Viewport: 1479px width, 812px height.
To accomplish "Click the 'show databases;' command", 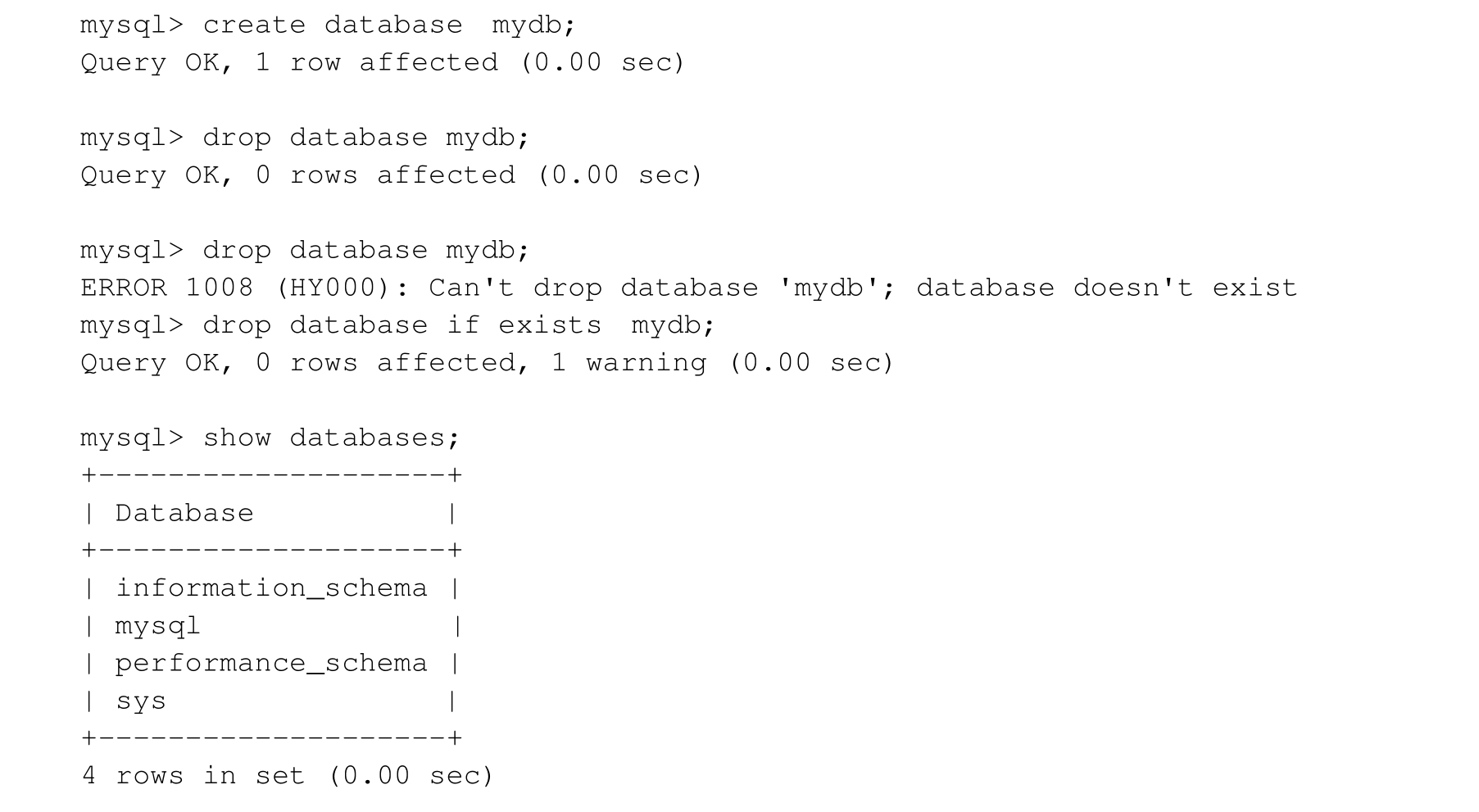I will 270,438.
